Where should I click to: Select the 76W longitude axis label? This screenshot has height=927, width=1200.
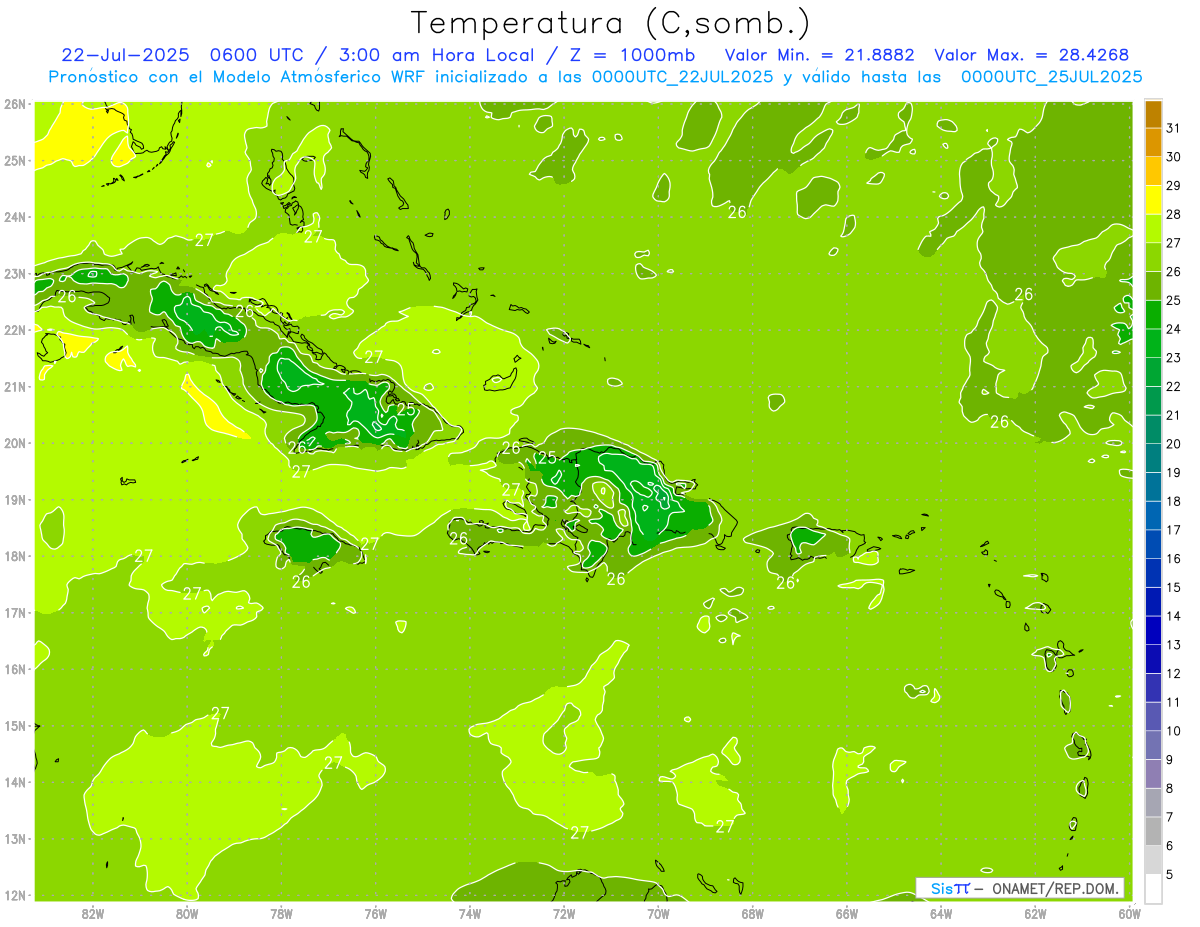(375, 913)
